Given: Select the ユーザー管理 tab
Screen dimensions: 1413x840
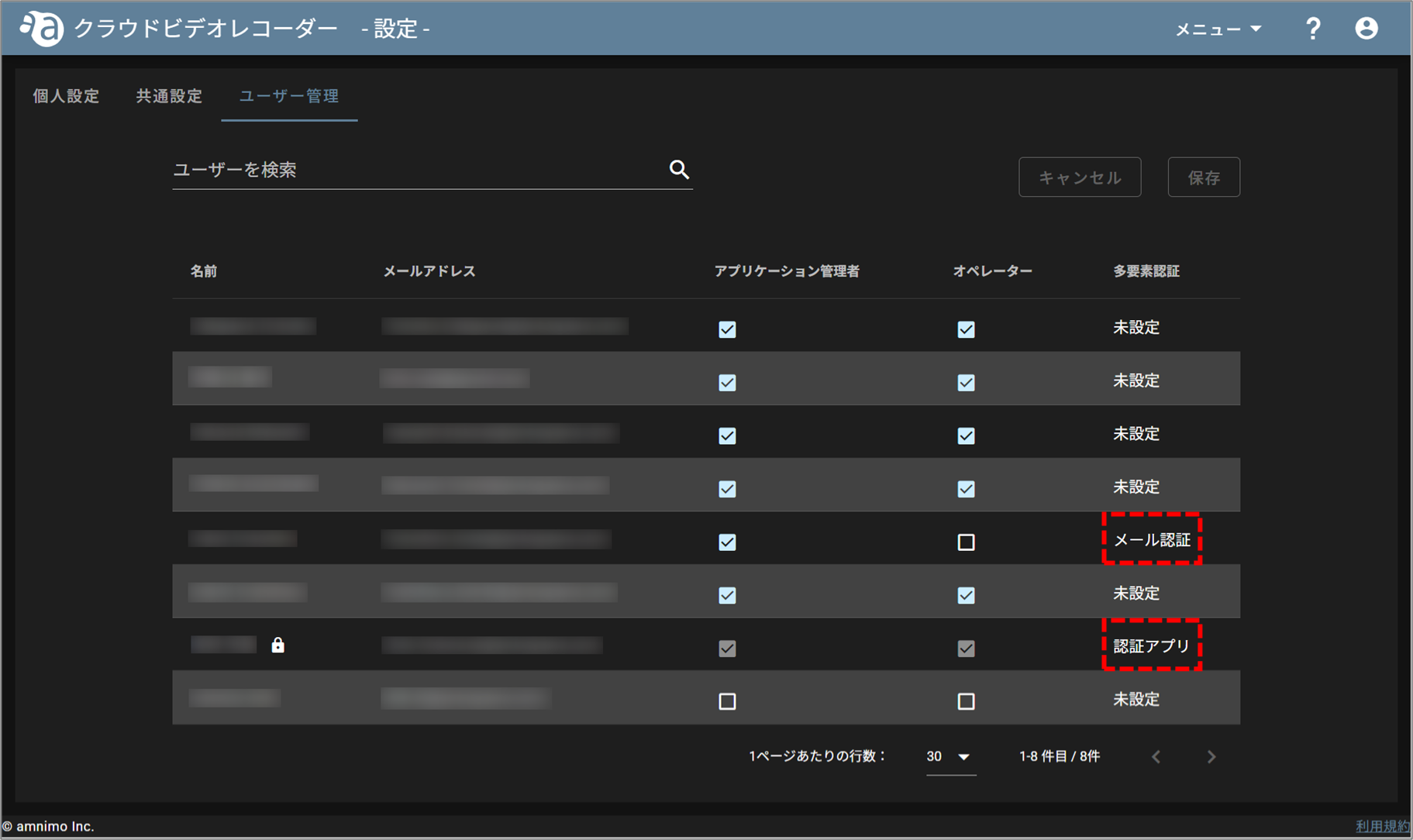Looking at the screenshot, I should pos(289,96).
